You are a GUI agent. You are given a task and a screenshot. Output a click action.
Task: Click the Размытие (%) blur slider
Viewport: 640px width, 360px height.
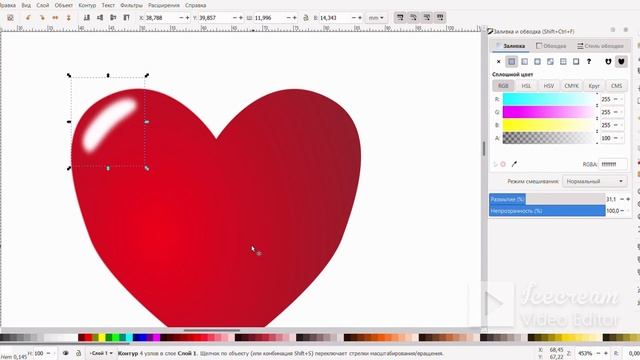click(547, 199)
